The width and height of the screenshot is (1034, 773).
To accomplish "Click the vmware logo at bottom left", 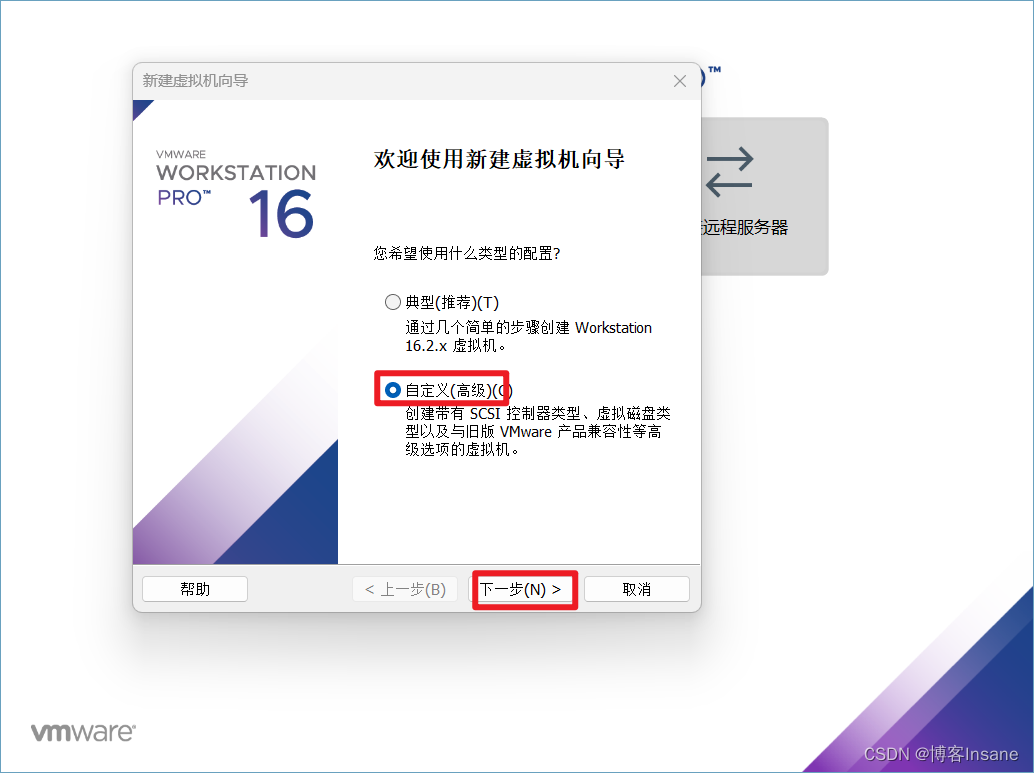I will tap(84, 732).
